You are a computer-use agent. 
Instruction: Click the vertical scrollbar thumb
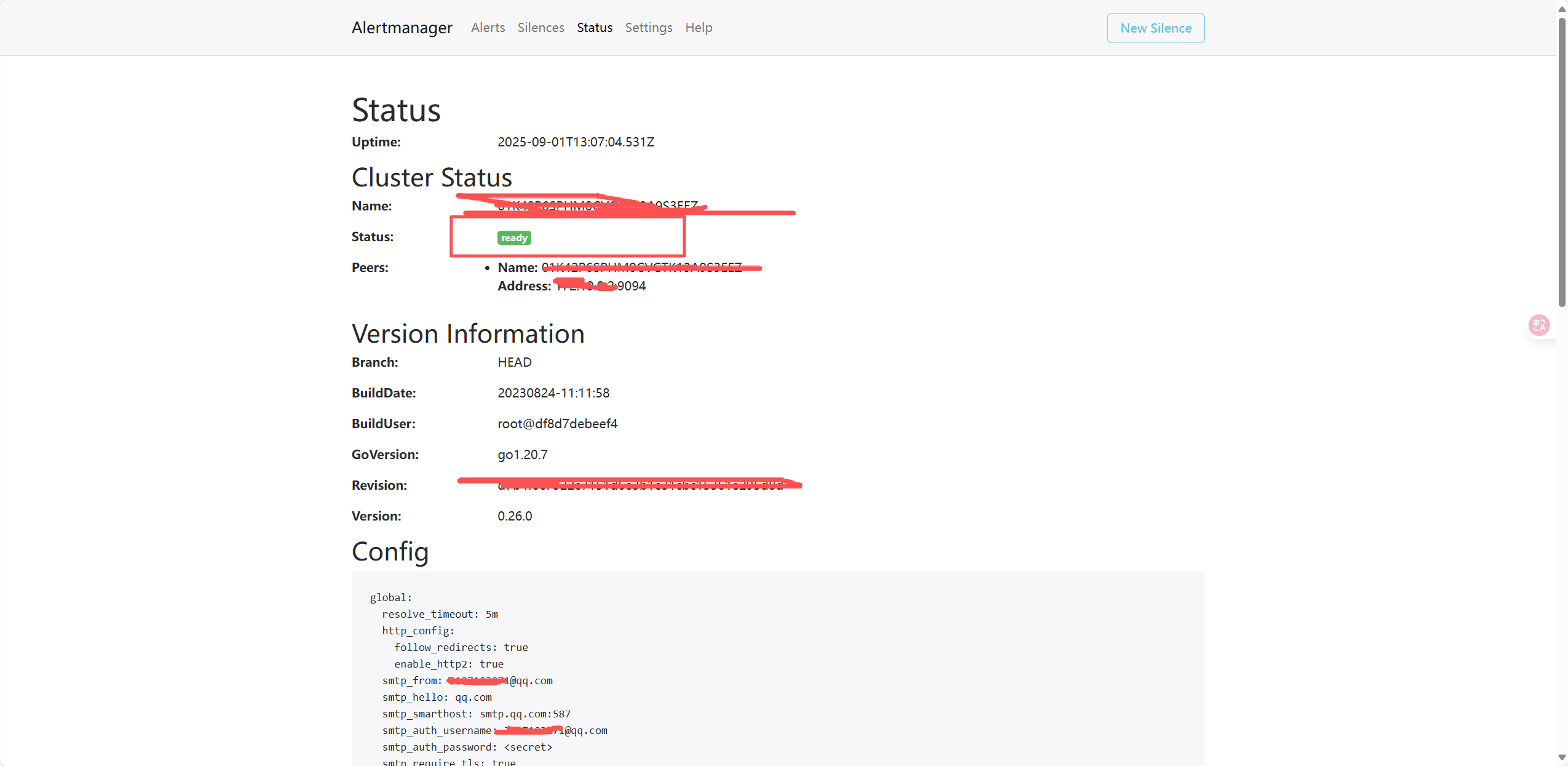coord(1562,162)
